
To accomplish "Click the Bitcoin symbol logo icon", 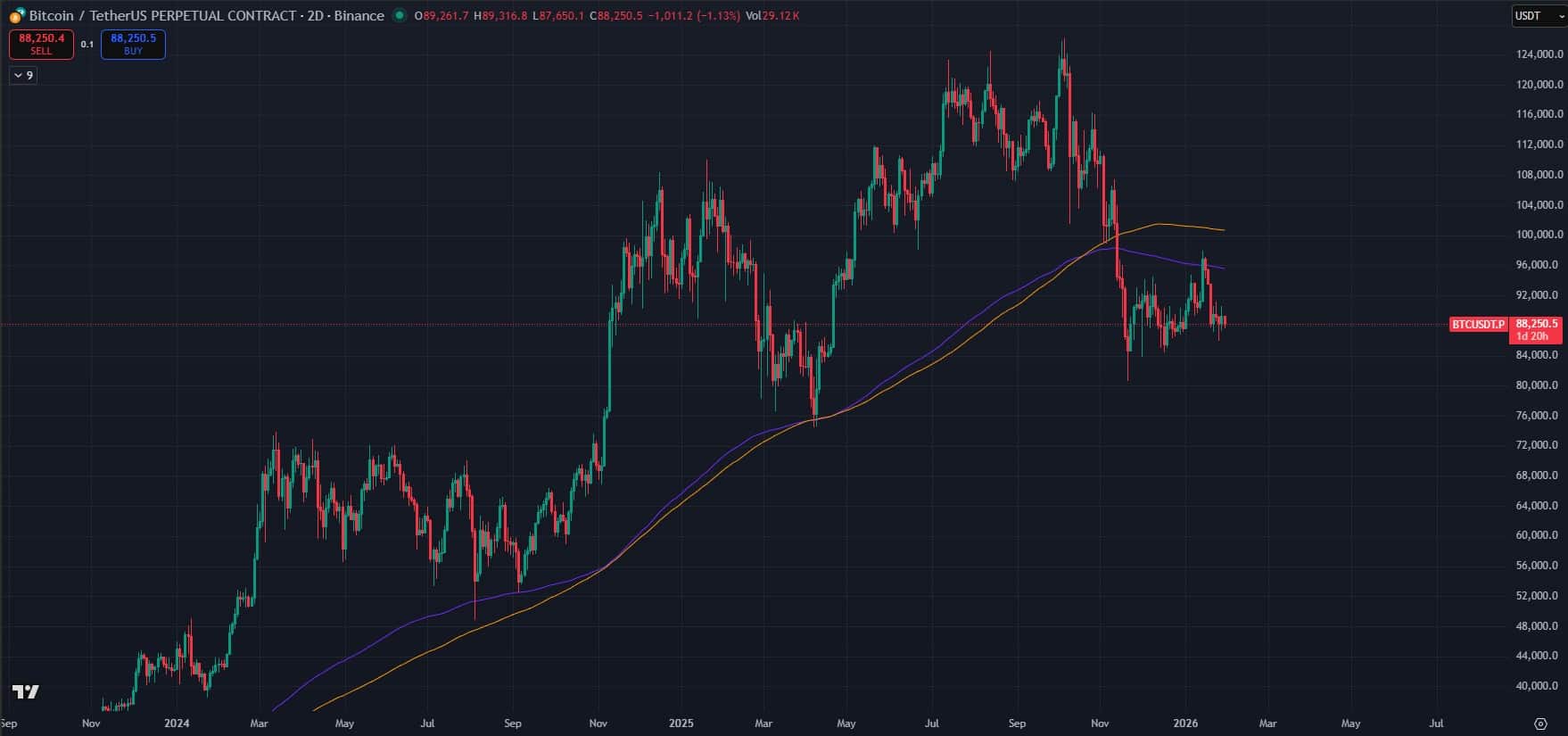I will pyautogui.click(x=17, y=16).
